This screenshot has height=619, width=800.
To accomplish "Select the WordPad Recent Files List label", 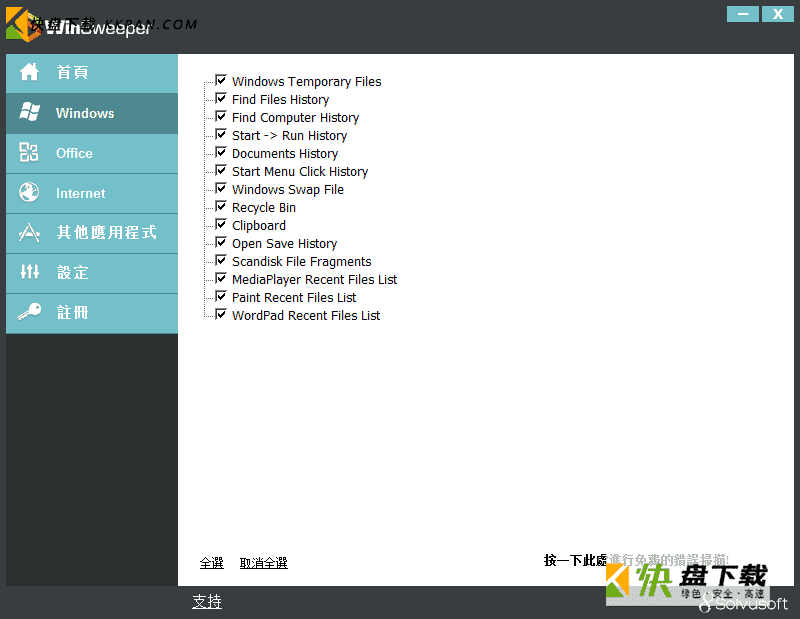I will [306, 316].
